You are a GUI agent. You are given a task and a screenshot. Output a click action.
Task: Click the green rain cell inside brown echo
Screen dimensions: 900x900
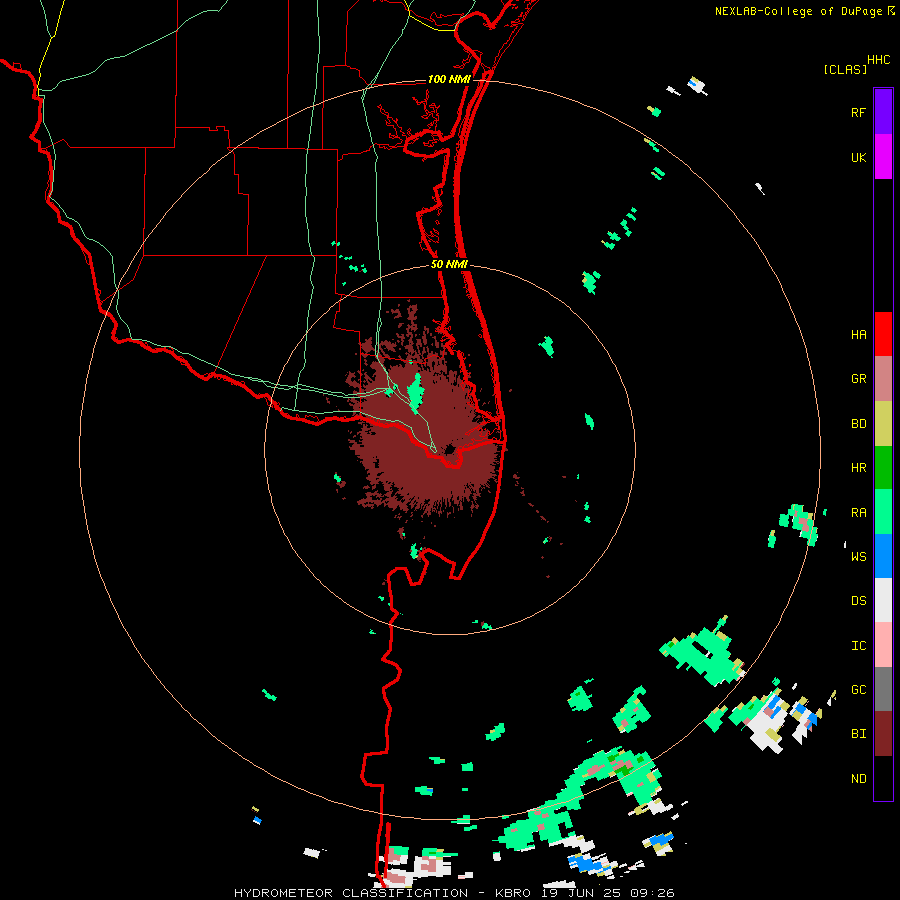[415, 393]
